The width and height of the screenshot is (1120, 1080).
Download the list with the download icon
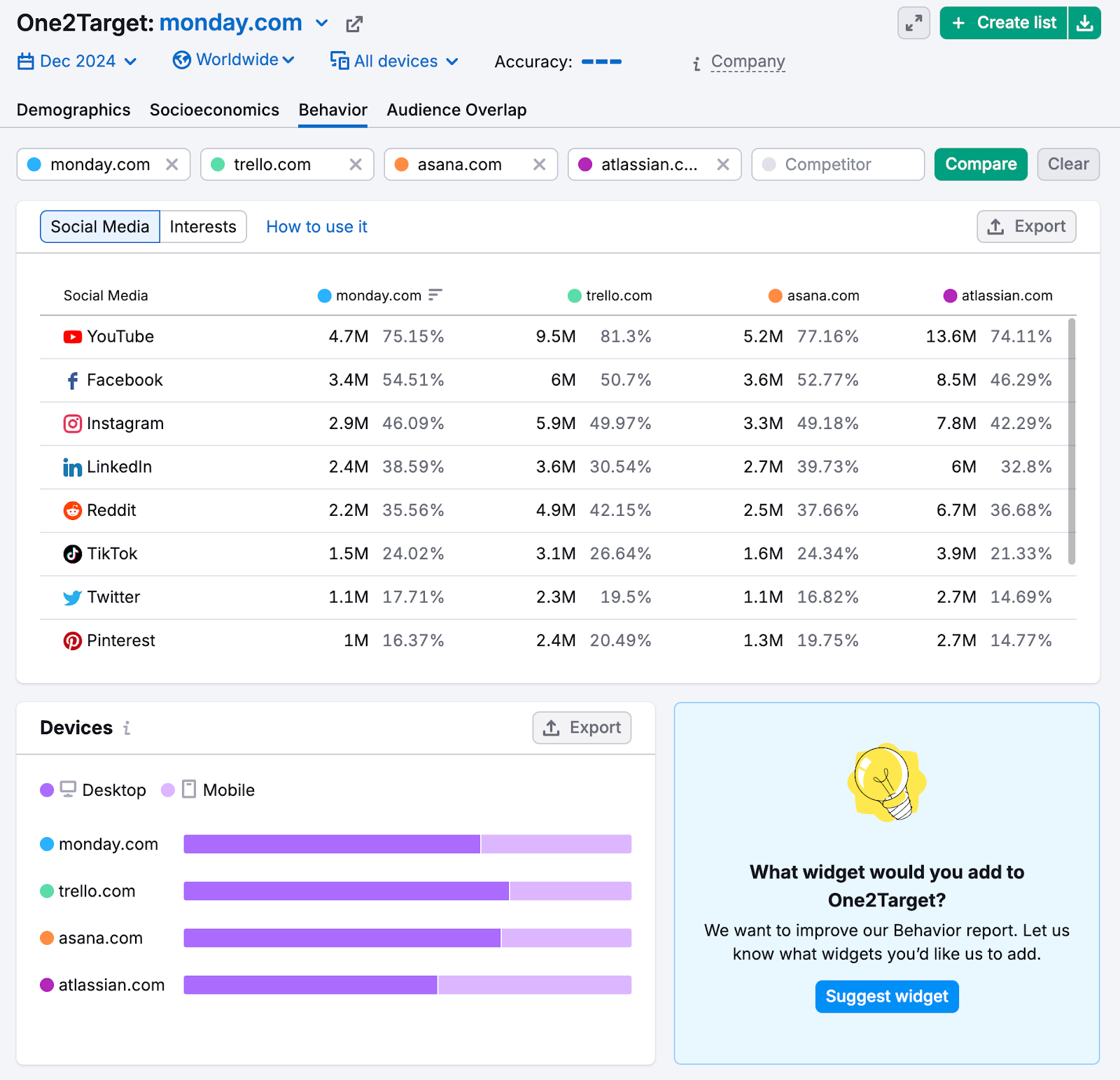[1084, 23]
